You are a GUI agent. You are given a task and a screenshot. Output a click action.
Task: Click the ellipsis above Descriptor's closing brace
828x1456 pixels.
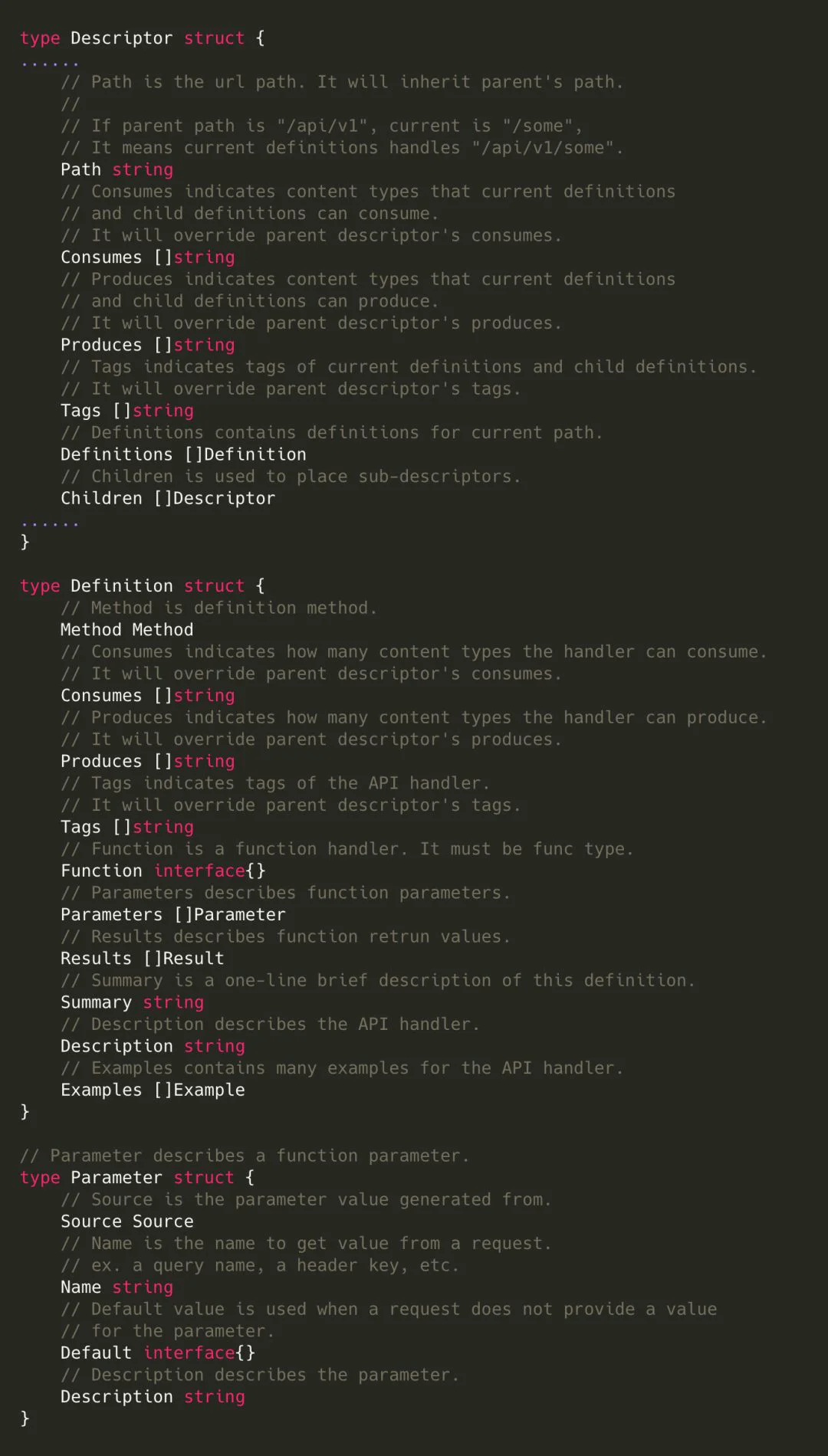click(x=50, y=523)
